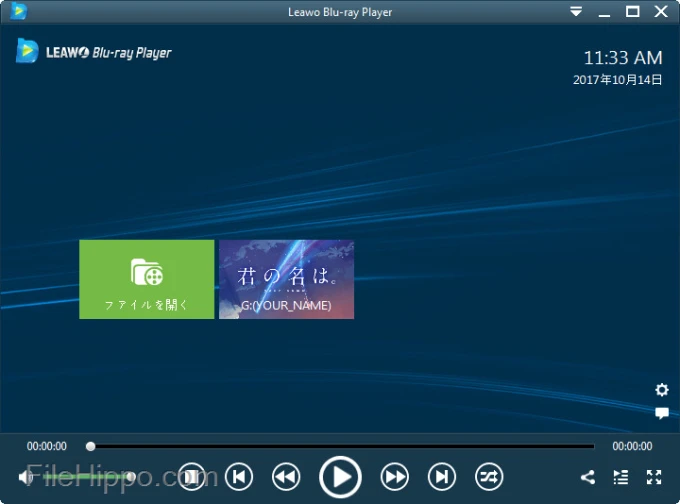
Task: Click the volume slider
Action: 87,477
